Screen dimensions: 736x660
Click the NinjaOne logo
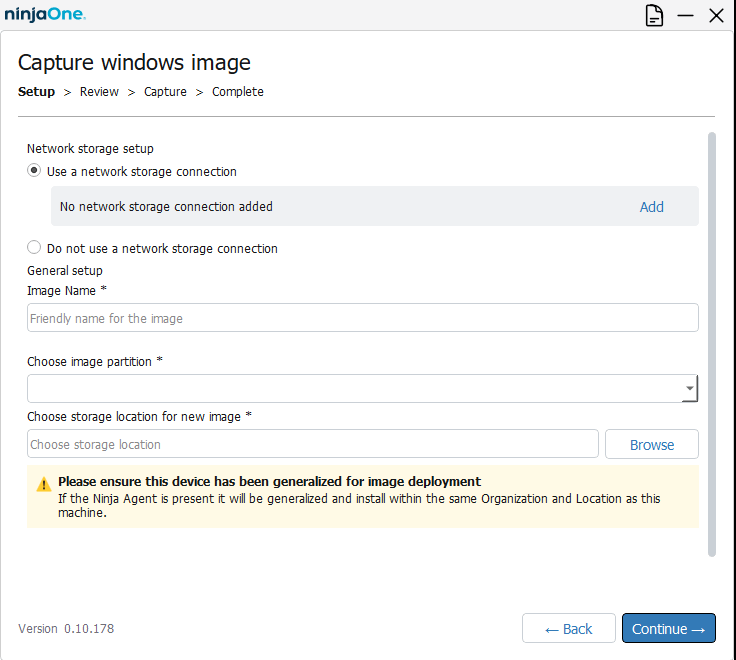45,15
